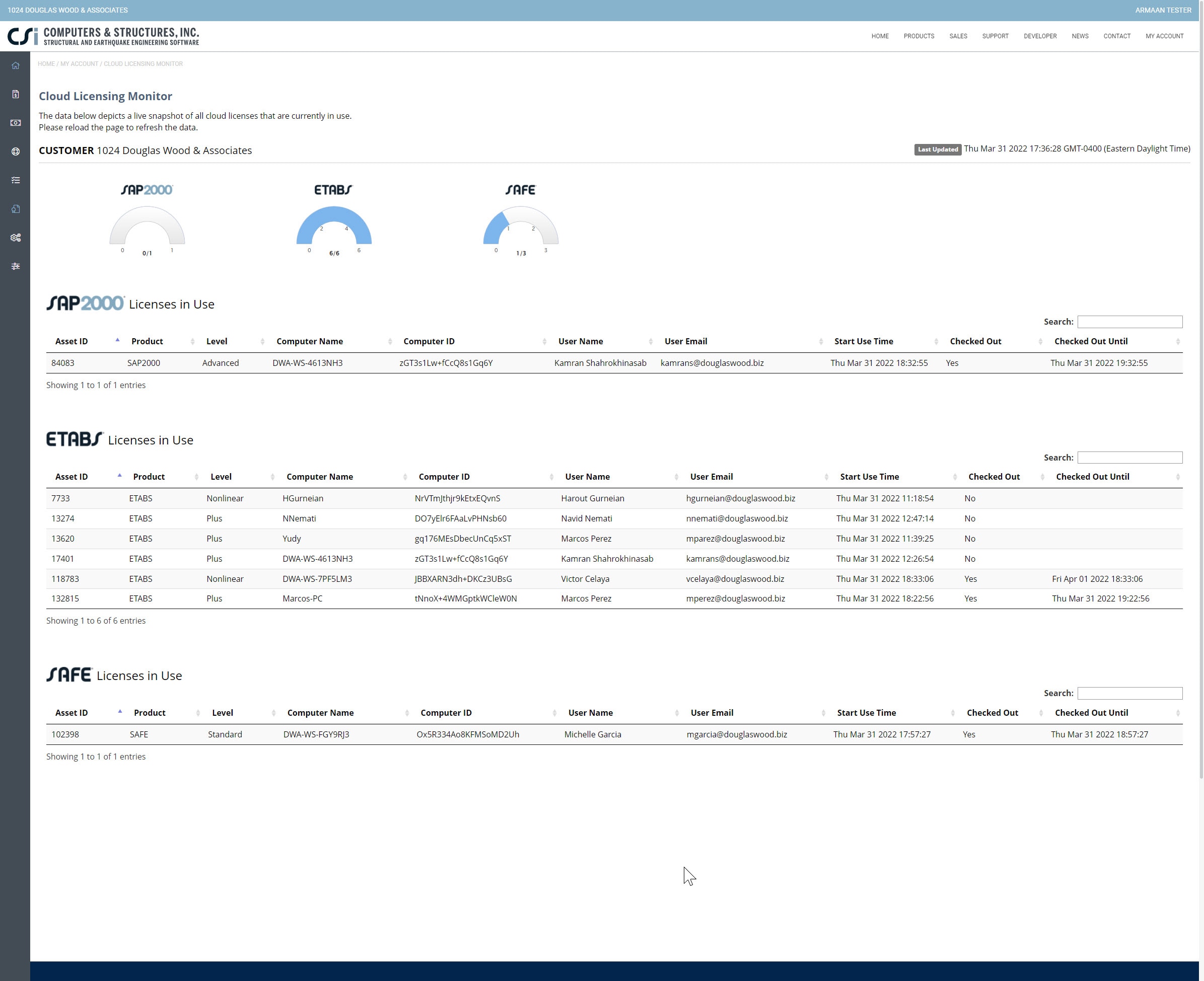Open the sliders preferences icon in sidebar
Viewport: 1204px width, 981px height.
pyautogui.click(x=15, y=266)
